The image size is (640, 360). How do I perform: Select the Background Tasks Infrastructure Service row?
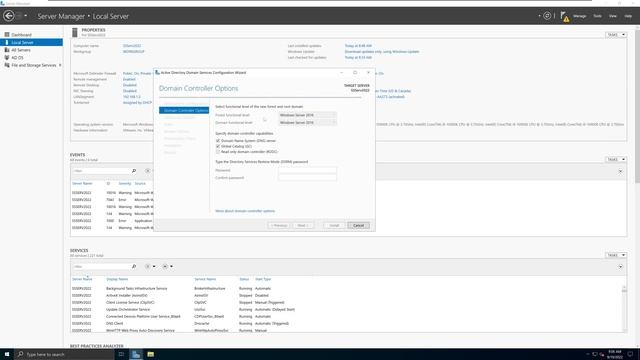(346, 288)
